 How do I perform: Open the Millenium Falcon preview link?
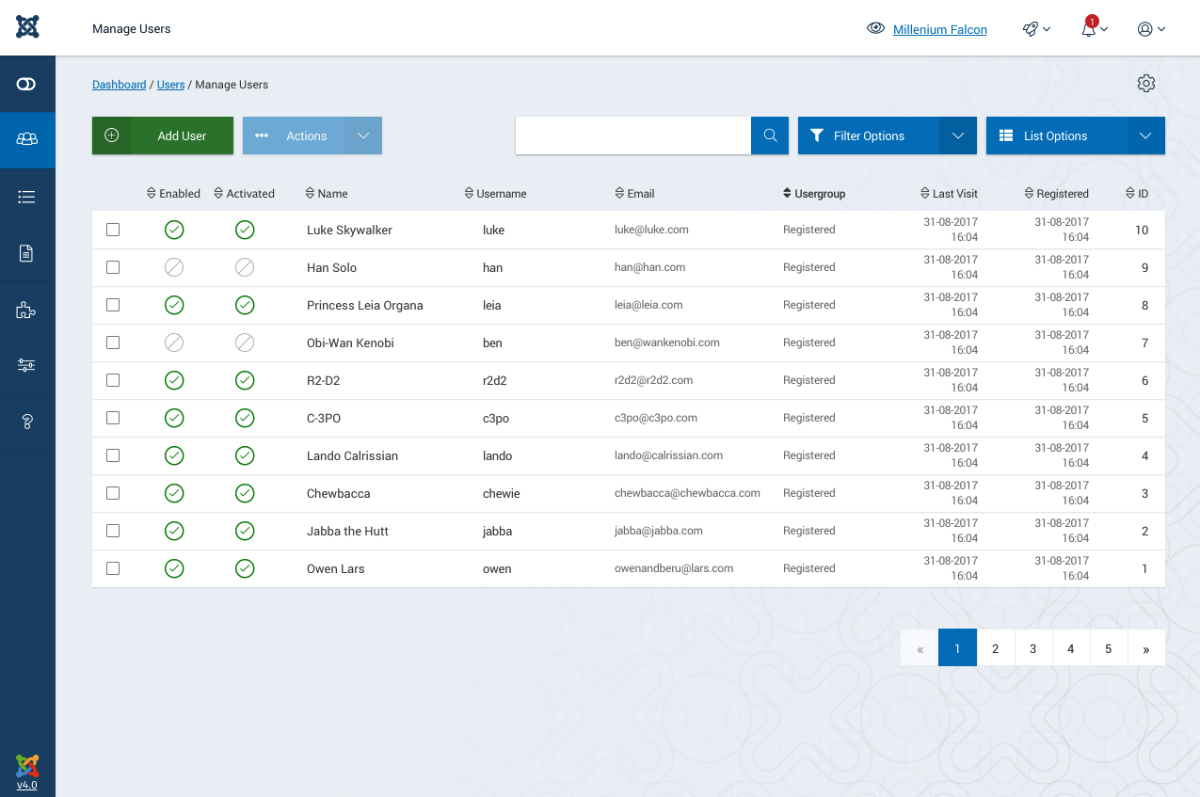(x=939, y=29)
